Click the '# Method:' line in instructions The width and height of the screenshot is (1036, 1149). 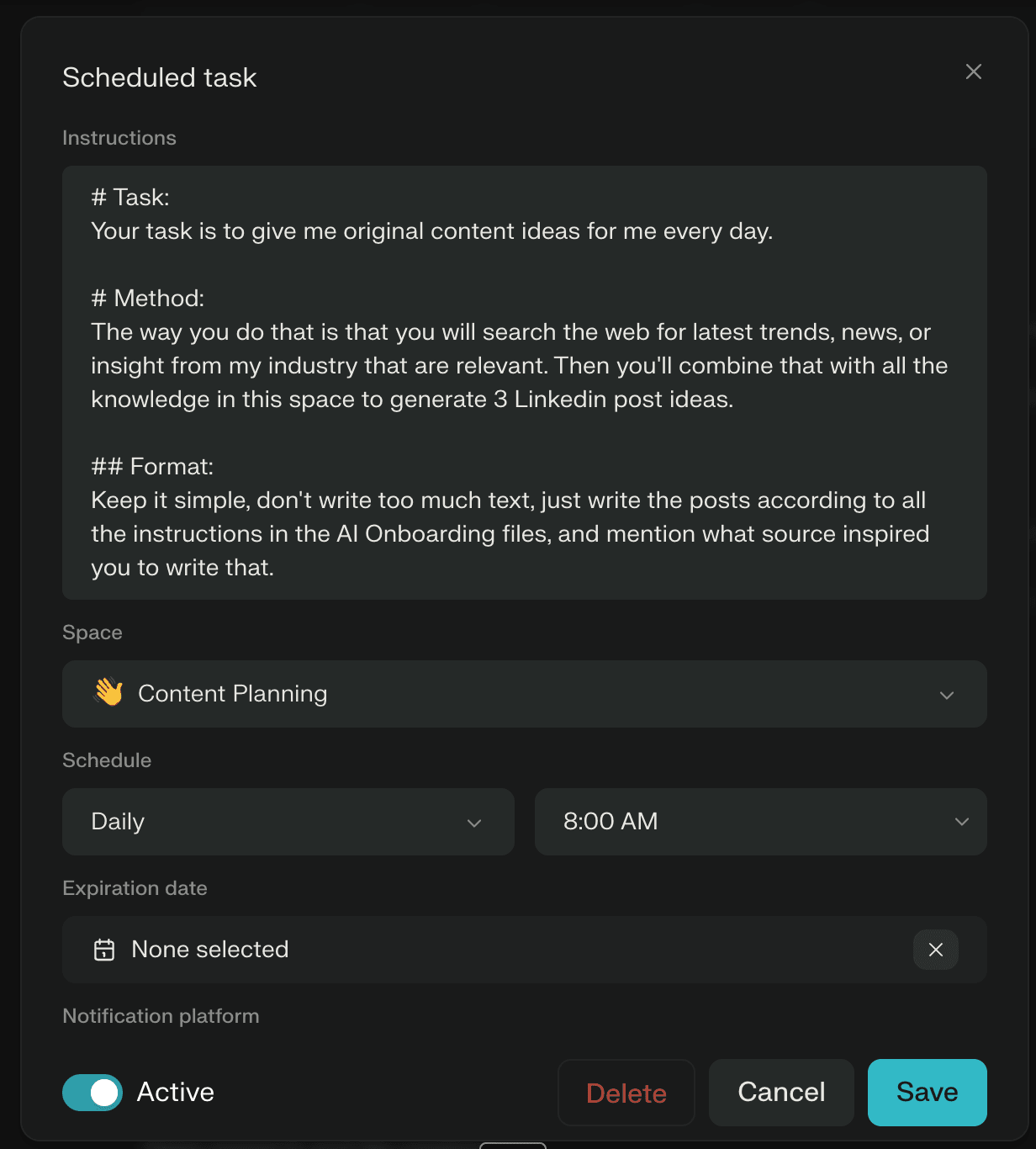click(x=148, y=299)
